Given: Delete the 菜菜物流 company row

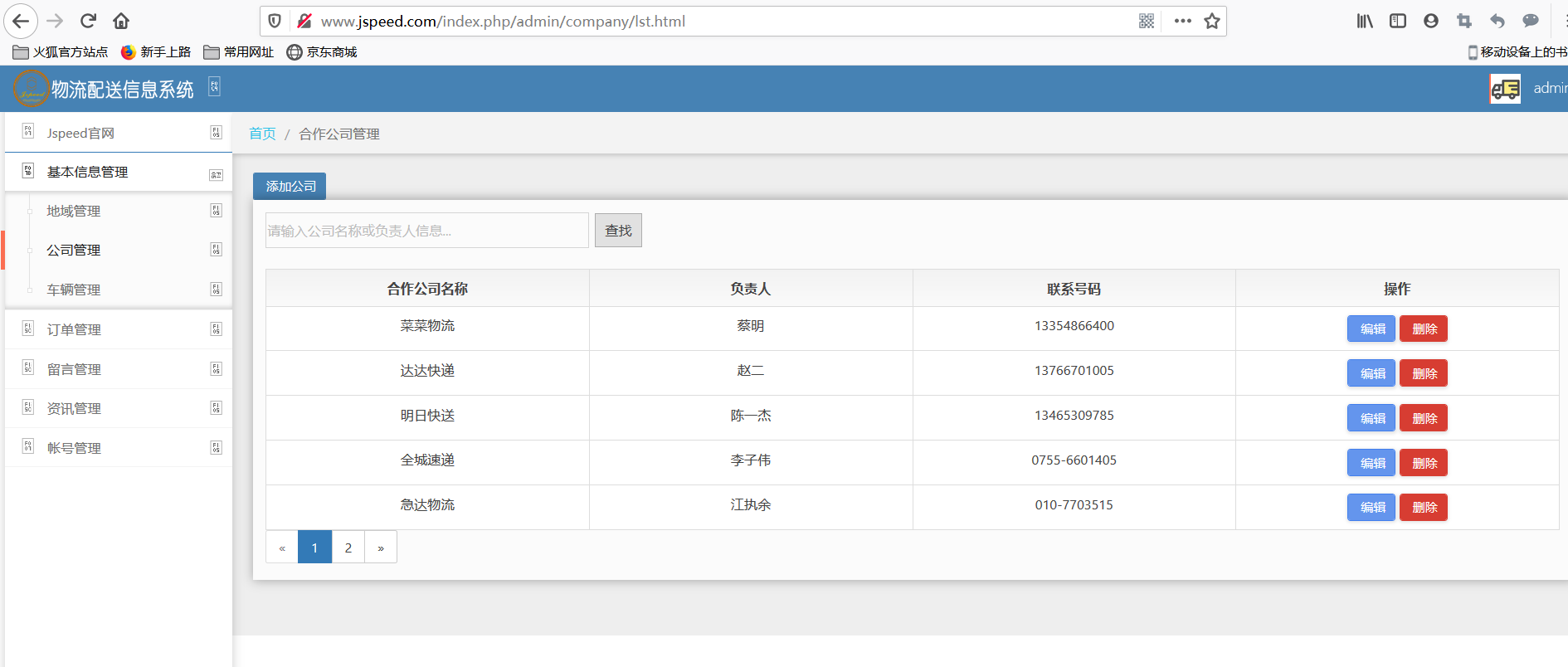Looking at the screenshot, I should coord(1424,329).
